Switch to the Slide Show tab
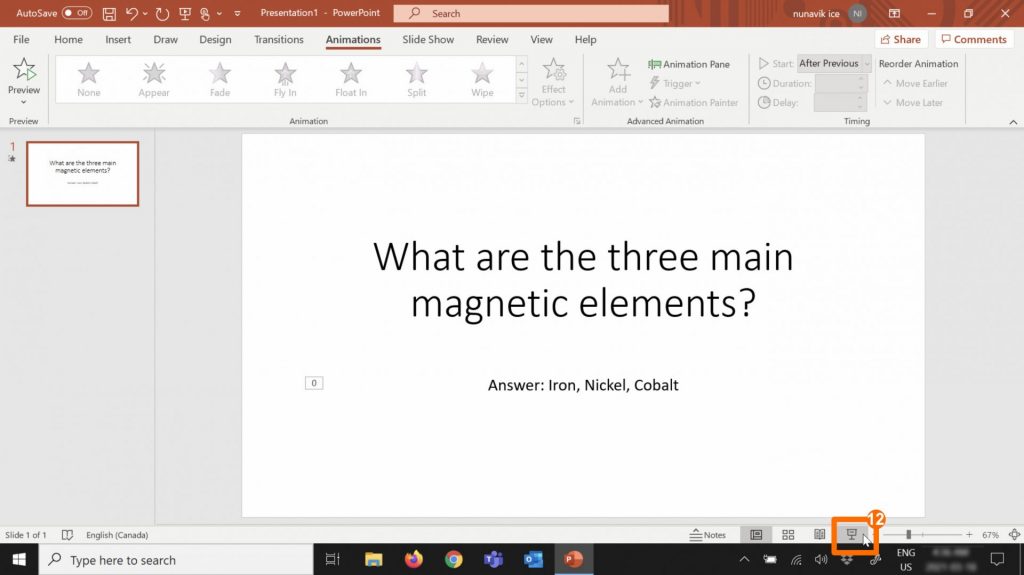 [428, 40]
